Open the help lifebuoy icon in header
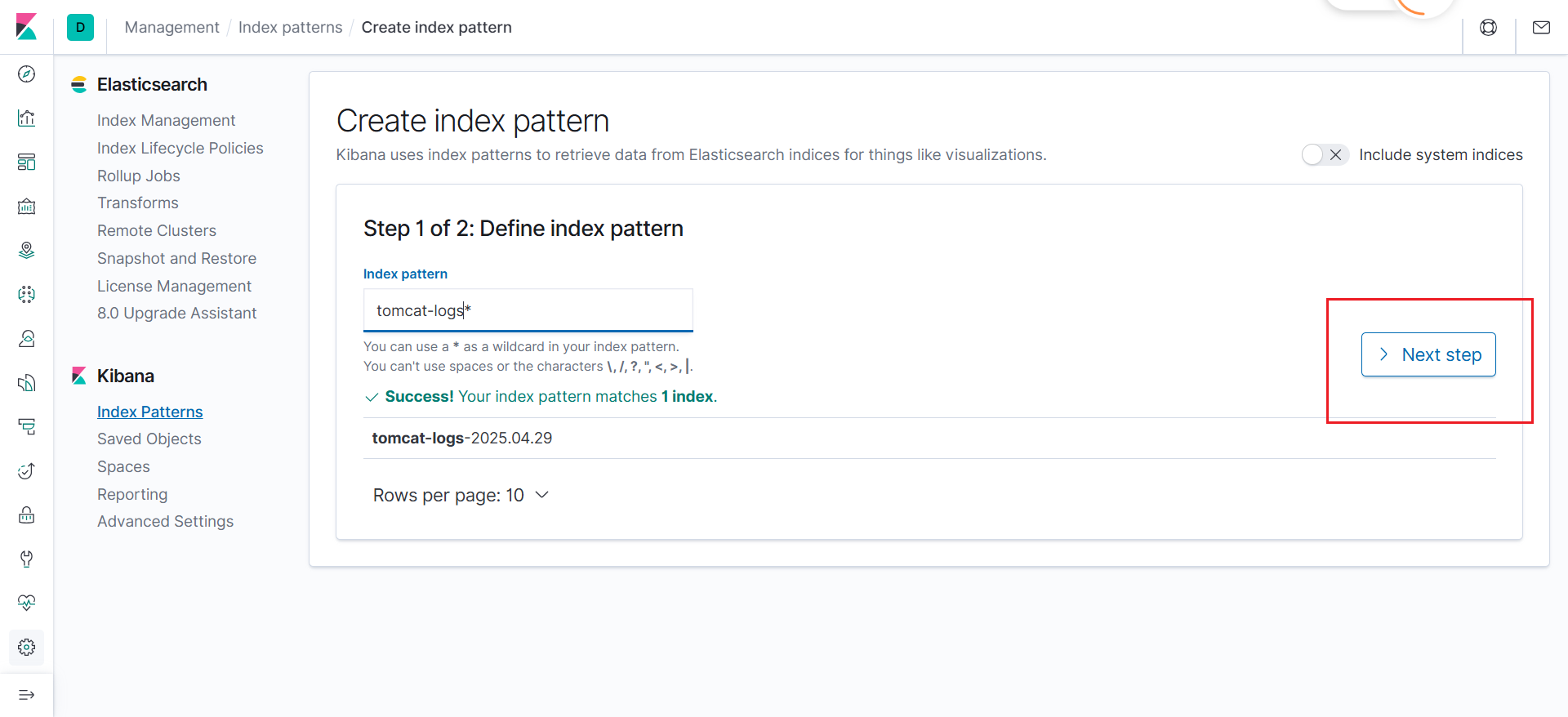 [1488, 28]
